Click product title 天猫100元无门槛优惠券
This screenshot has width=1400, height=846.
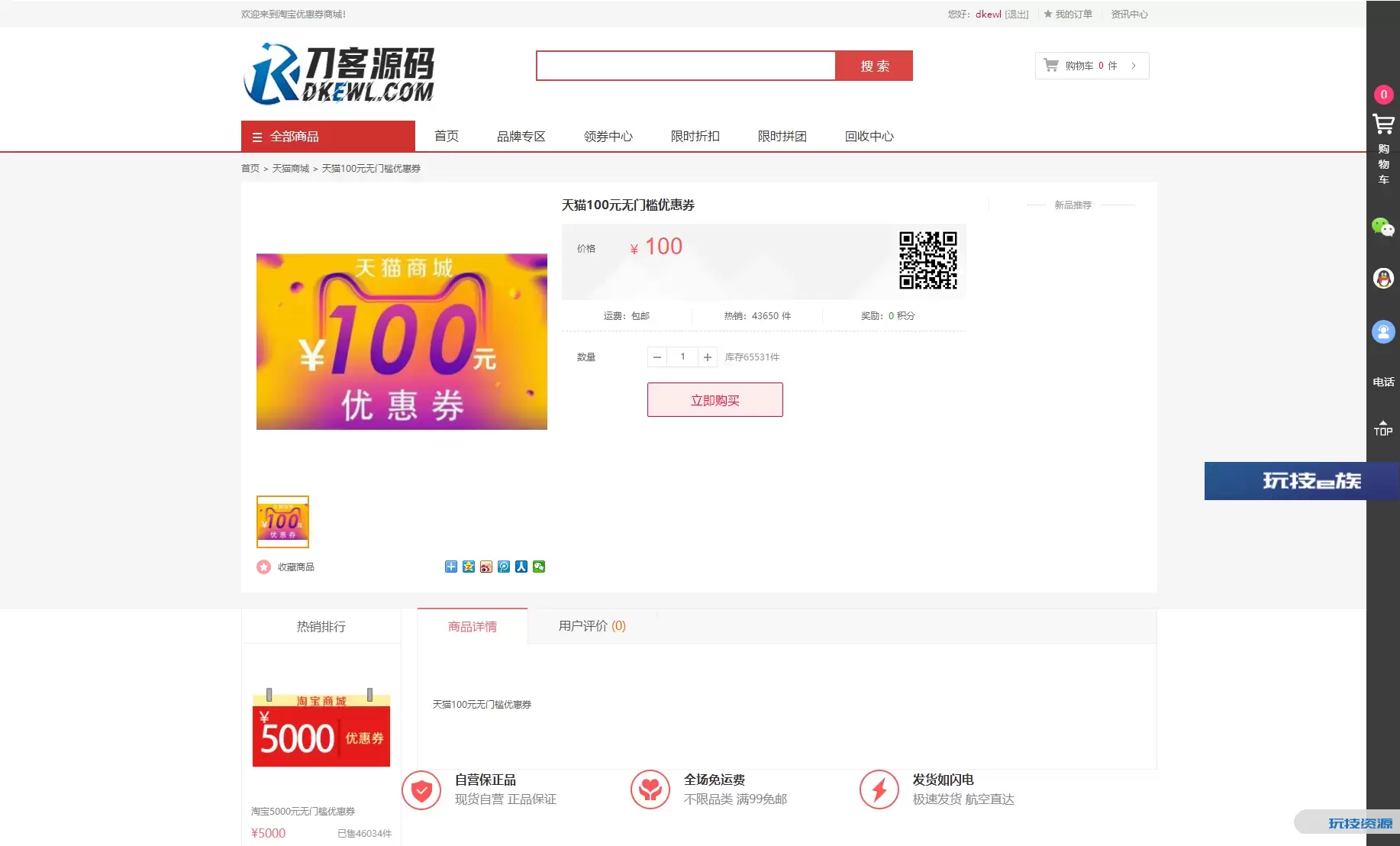tap(628, 205)
